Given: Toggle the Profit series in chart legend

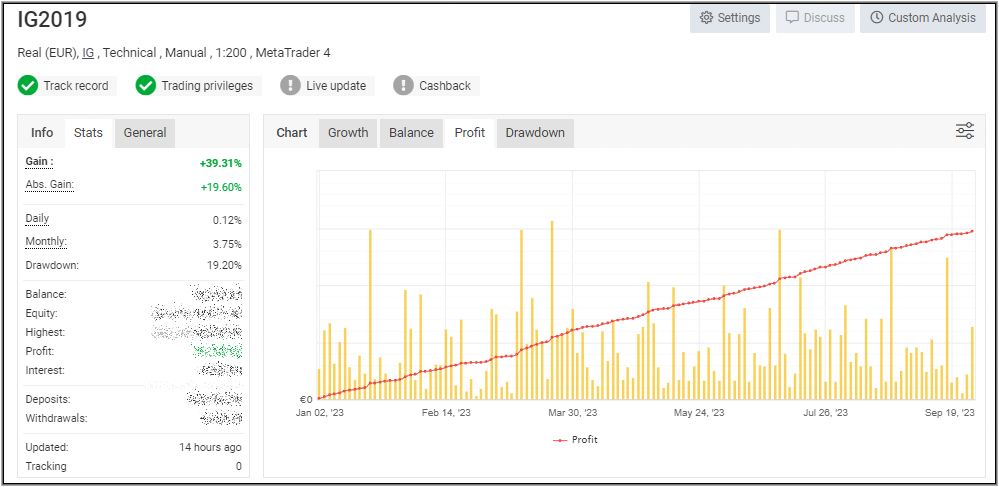Looking at the screenshot, I should click(575, 440).
